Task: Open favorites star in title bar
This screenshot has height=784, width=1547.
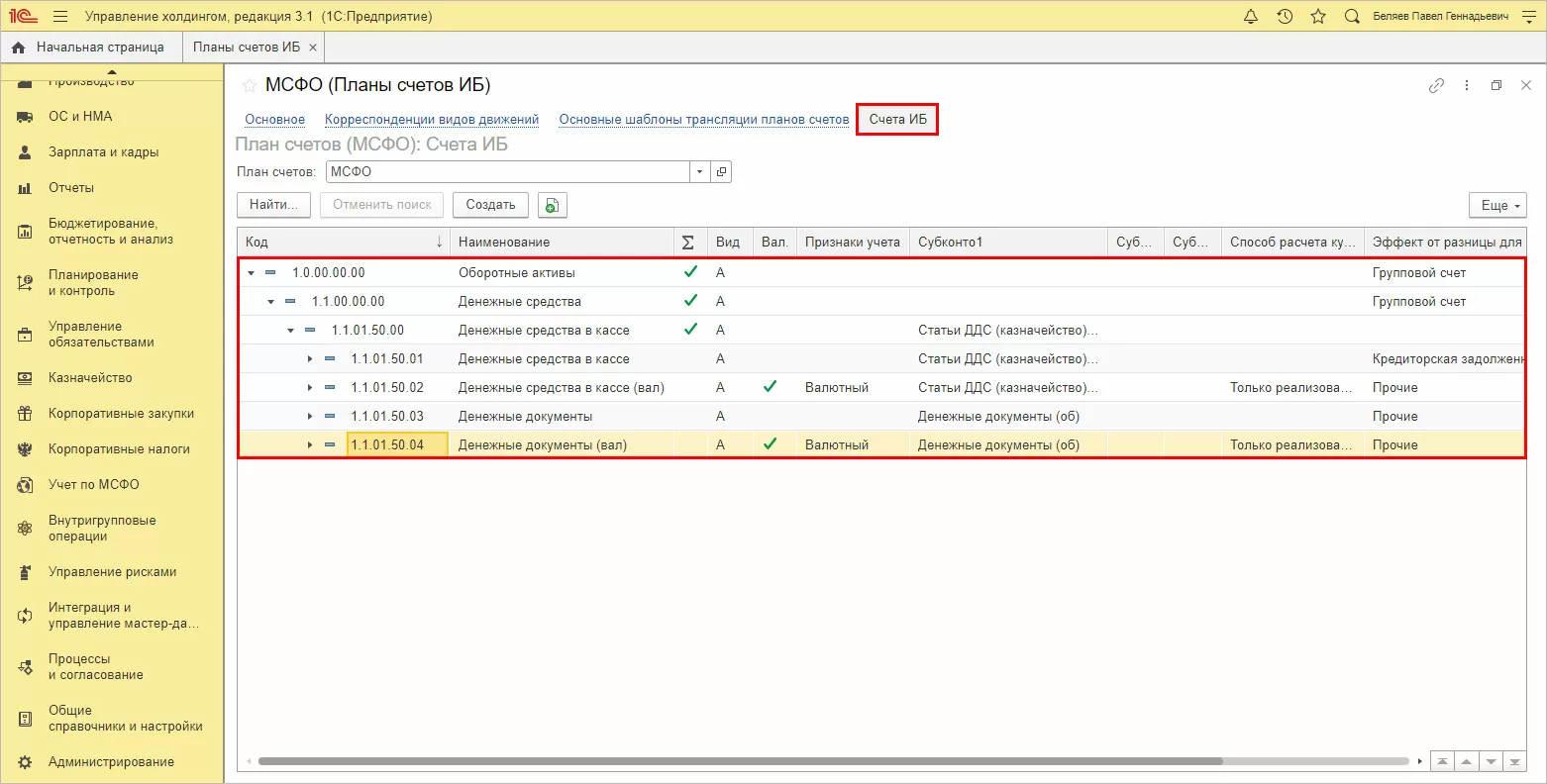Action: pyautogui.click(x=1318, y=17)
